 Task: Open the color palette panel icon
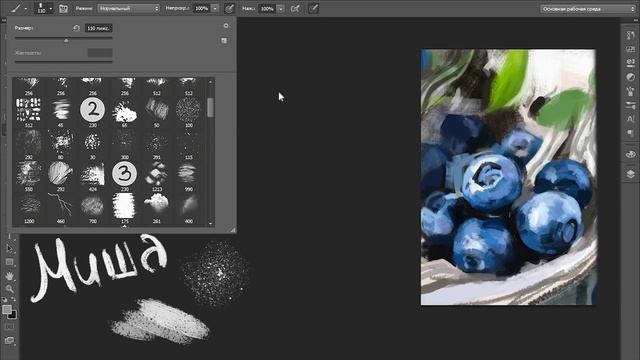coord(630,154)
